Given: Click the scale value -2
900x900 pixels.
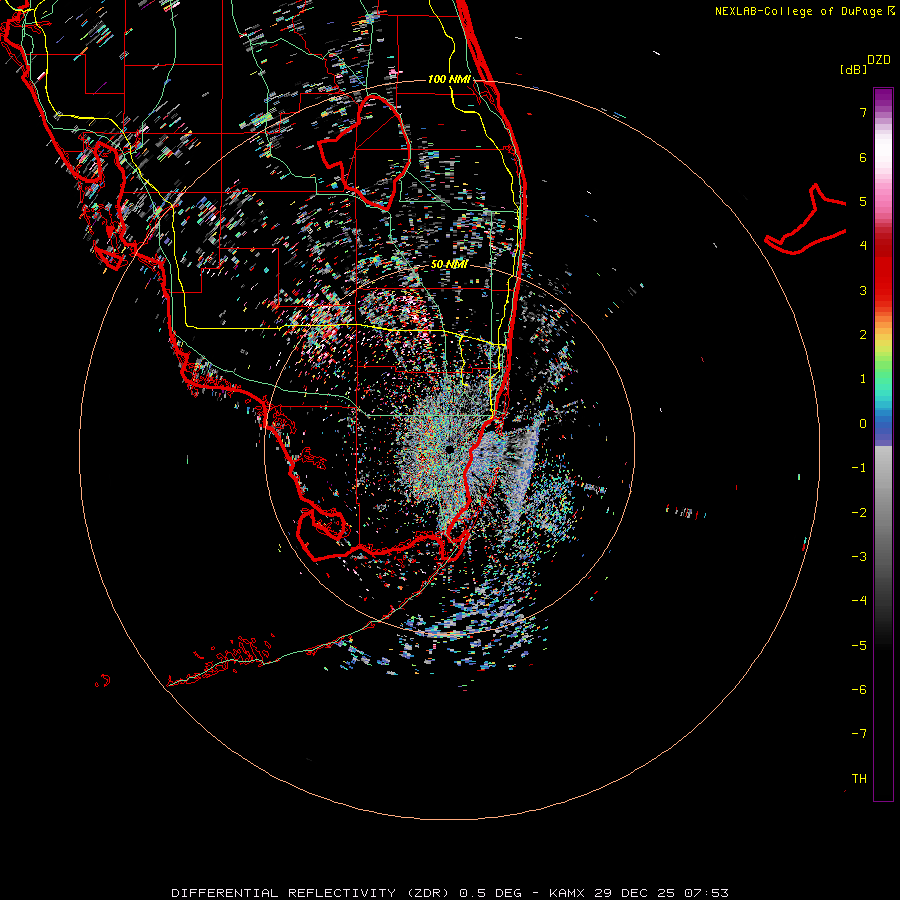Looking at the screenshot, I should [x=859, y=513].
